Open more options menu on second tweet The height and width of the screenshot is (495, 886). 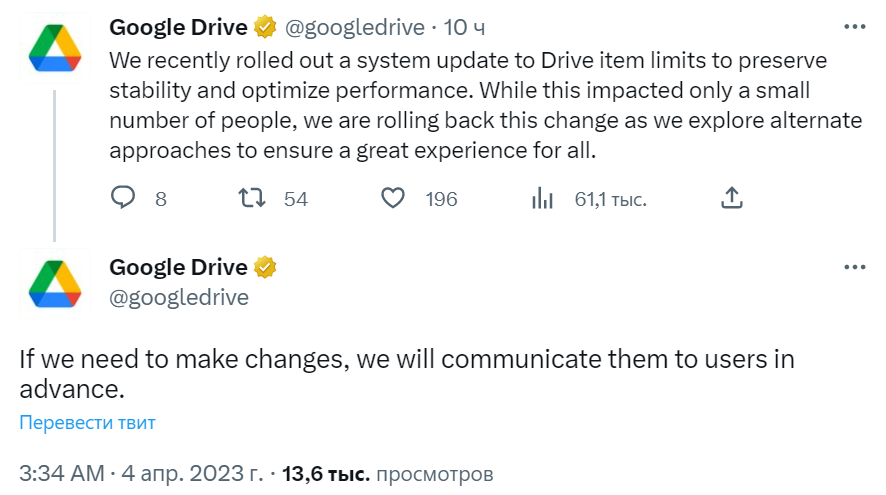coord(855,267)
